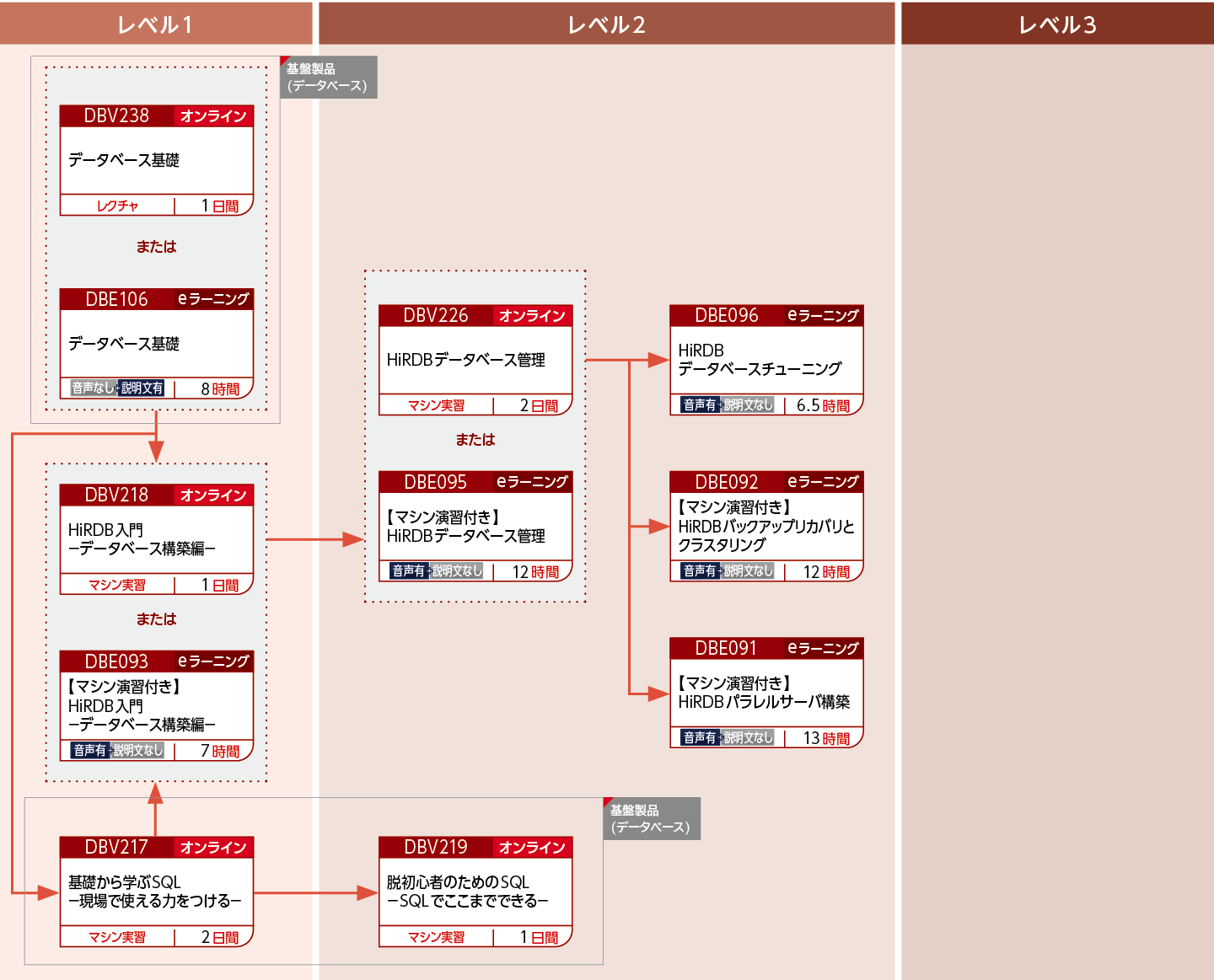The width and height of the screenshot is (1214, 980).
Task: Expand the upper 基盤製品（データベース） label
Action: click(x=327, y=77)
